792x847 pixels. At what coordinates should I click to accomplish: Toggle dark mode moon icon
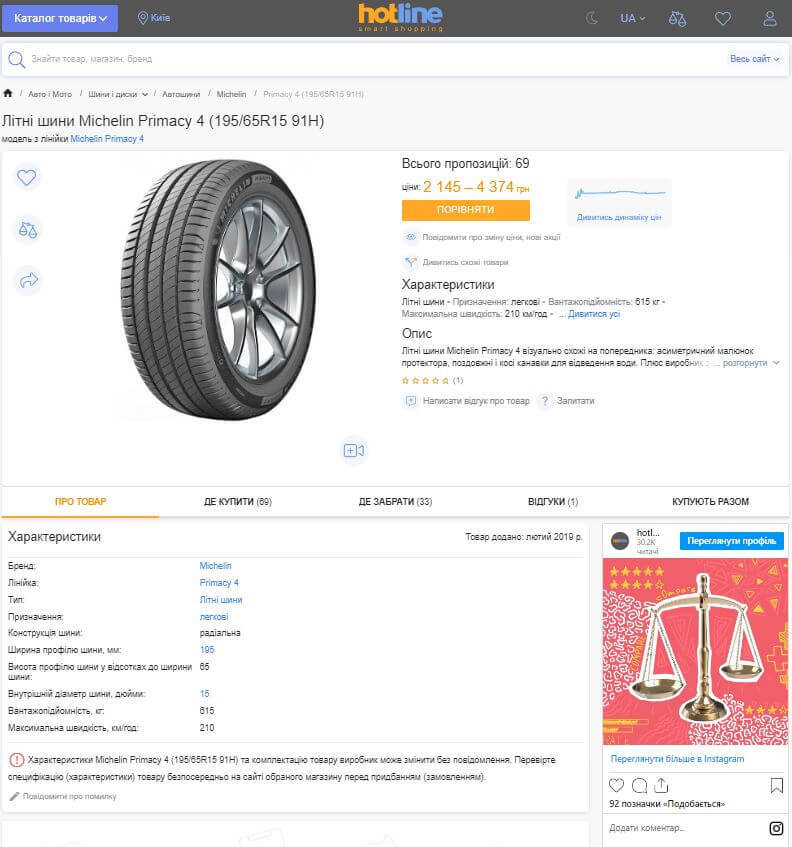click(x=591, y=18)
